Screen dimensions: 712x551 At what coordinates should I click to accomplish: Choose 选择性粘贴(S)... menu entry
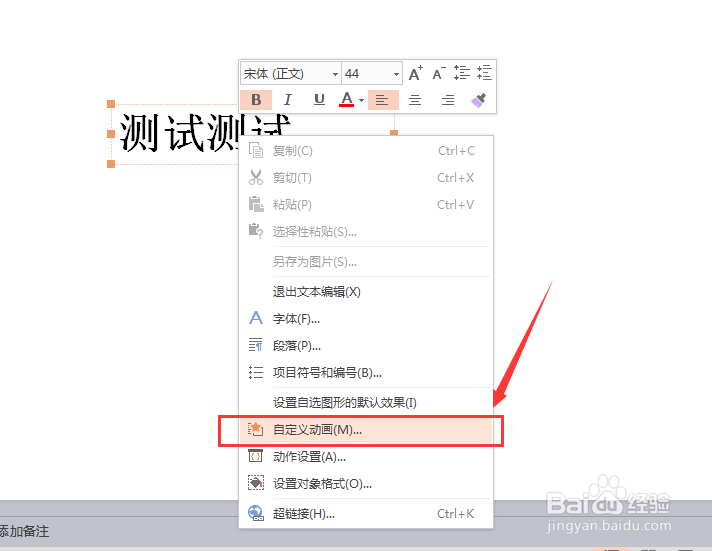point(366,232)
